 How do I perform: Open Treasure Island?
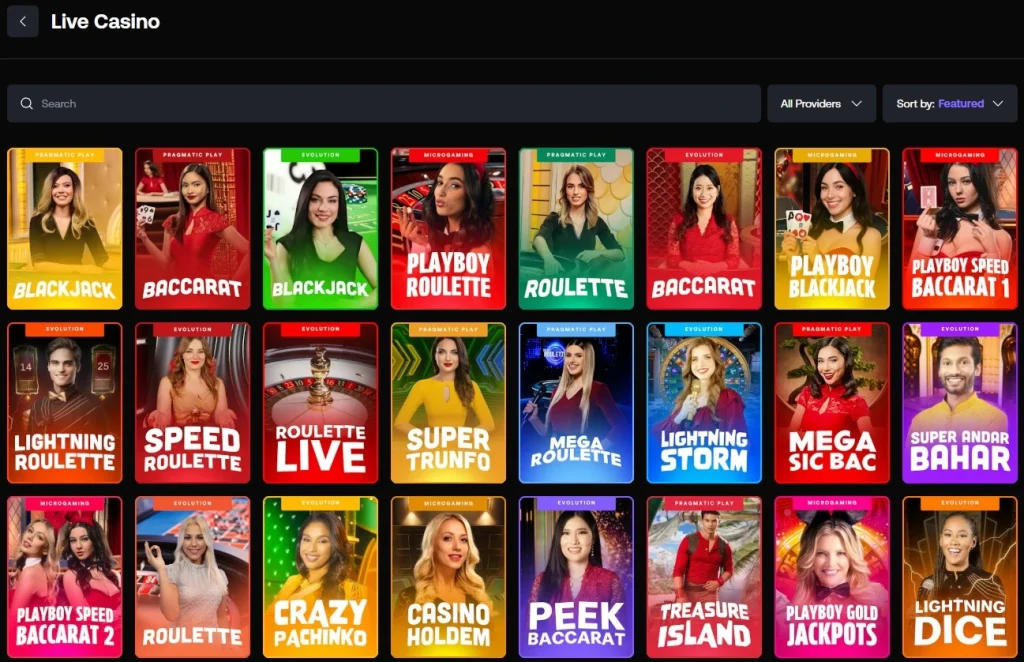coord(704,577)
